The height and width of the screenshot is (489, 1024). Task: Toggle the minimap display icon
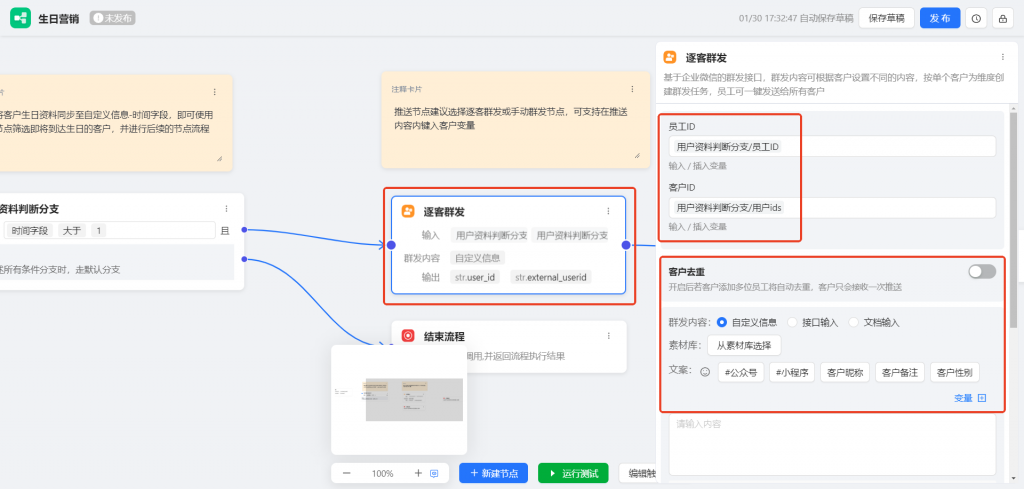(434, 473)
